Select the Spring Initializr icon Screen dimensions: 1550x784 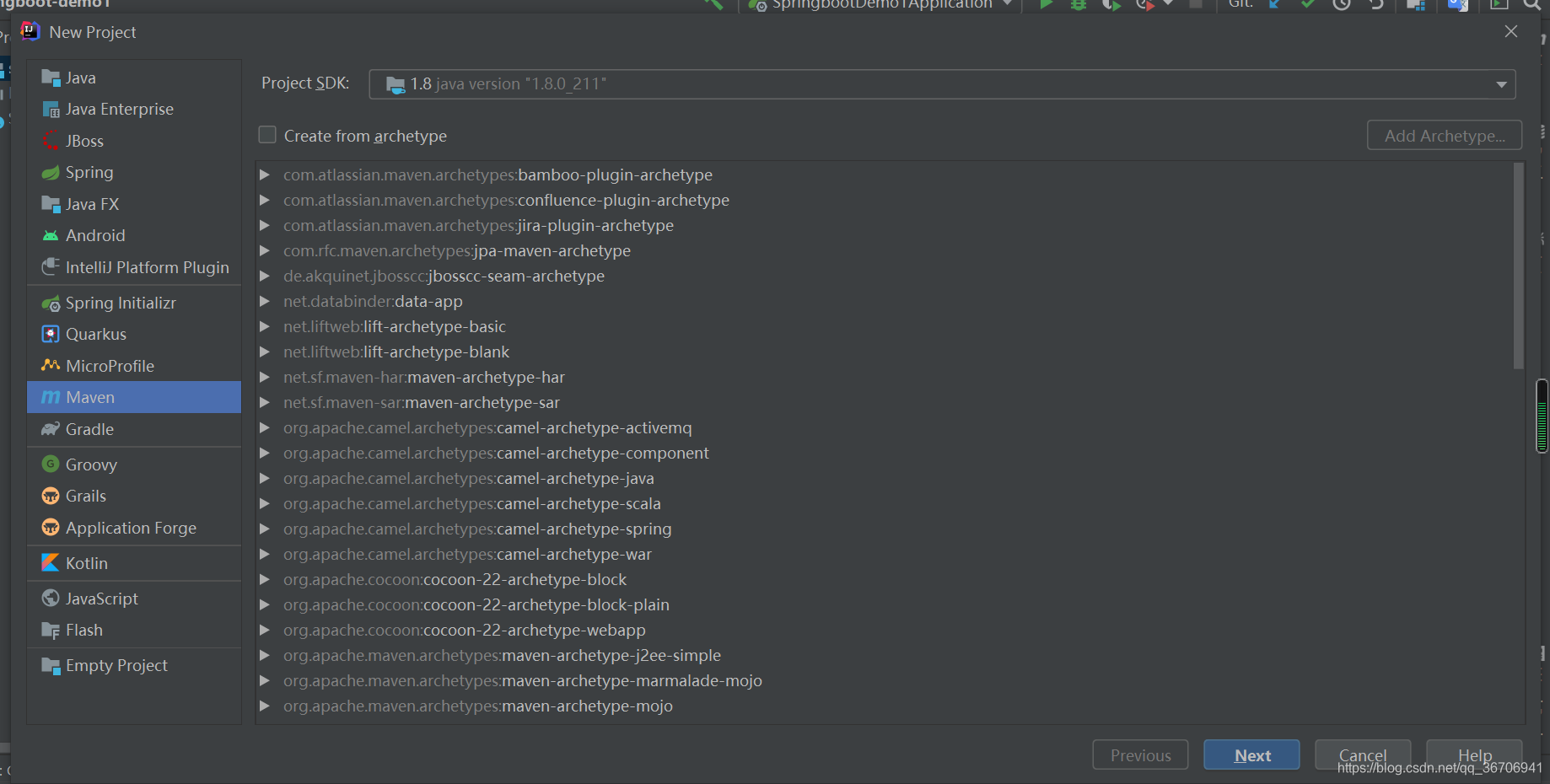[51, 303]
